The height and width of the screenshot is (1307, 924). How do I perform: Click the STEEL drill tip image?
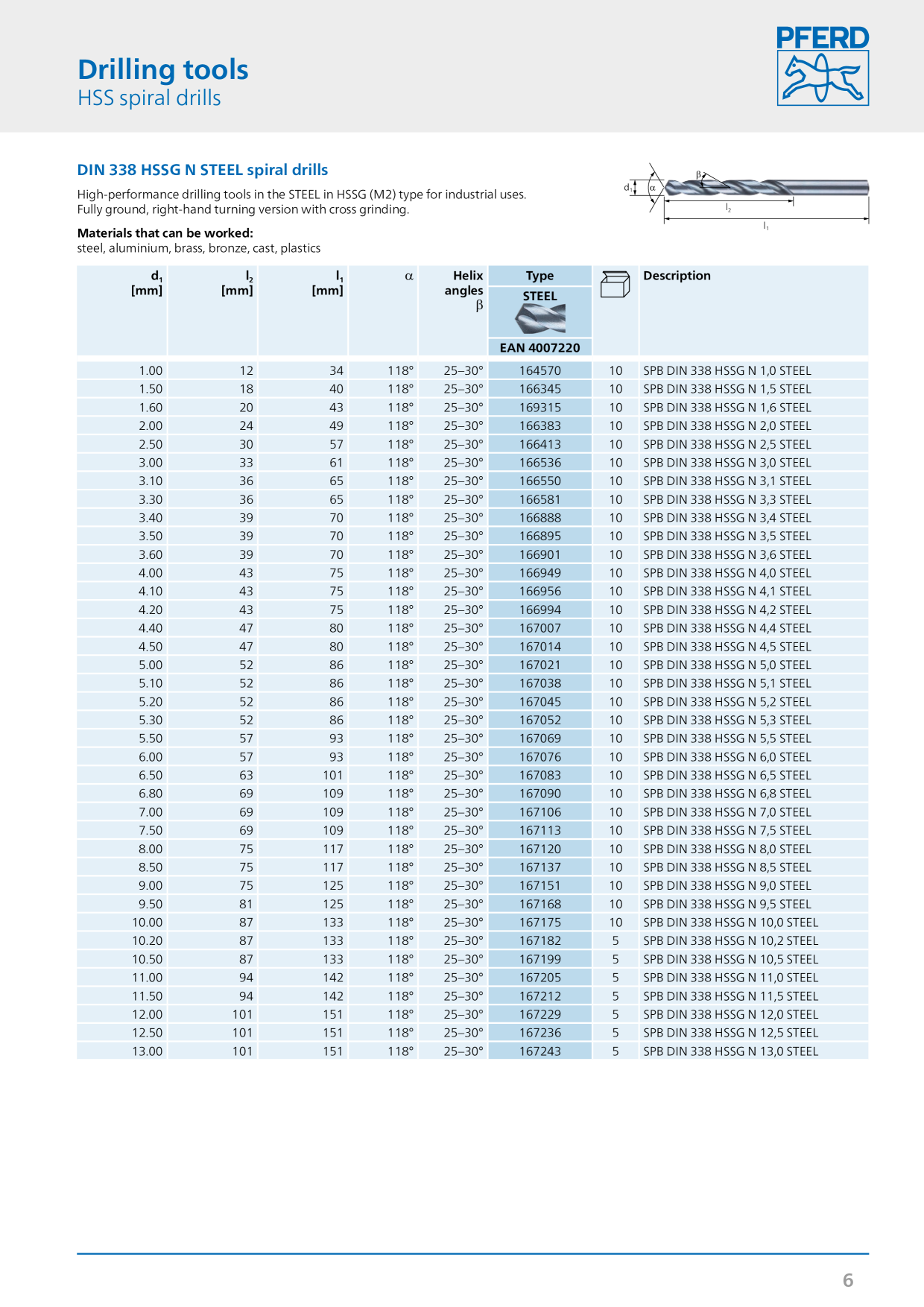(540, 319)
